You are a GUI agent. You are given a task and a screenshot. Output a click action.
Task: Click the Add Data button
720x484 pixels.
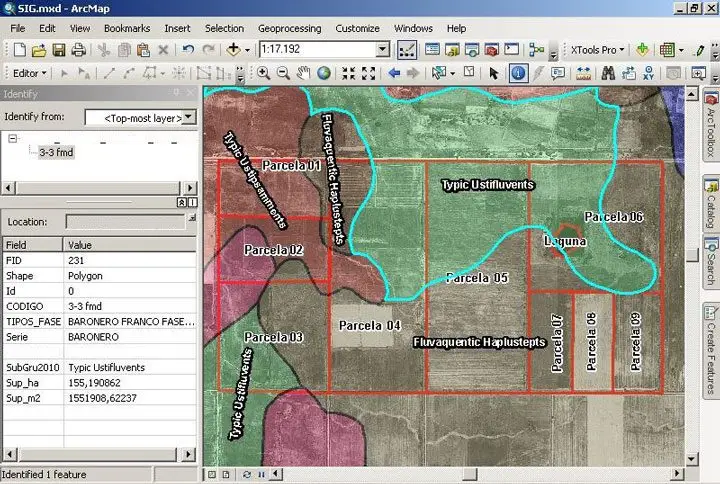pyautogui.click(x=234, y=49)
